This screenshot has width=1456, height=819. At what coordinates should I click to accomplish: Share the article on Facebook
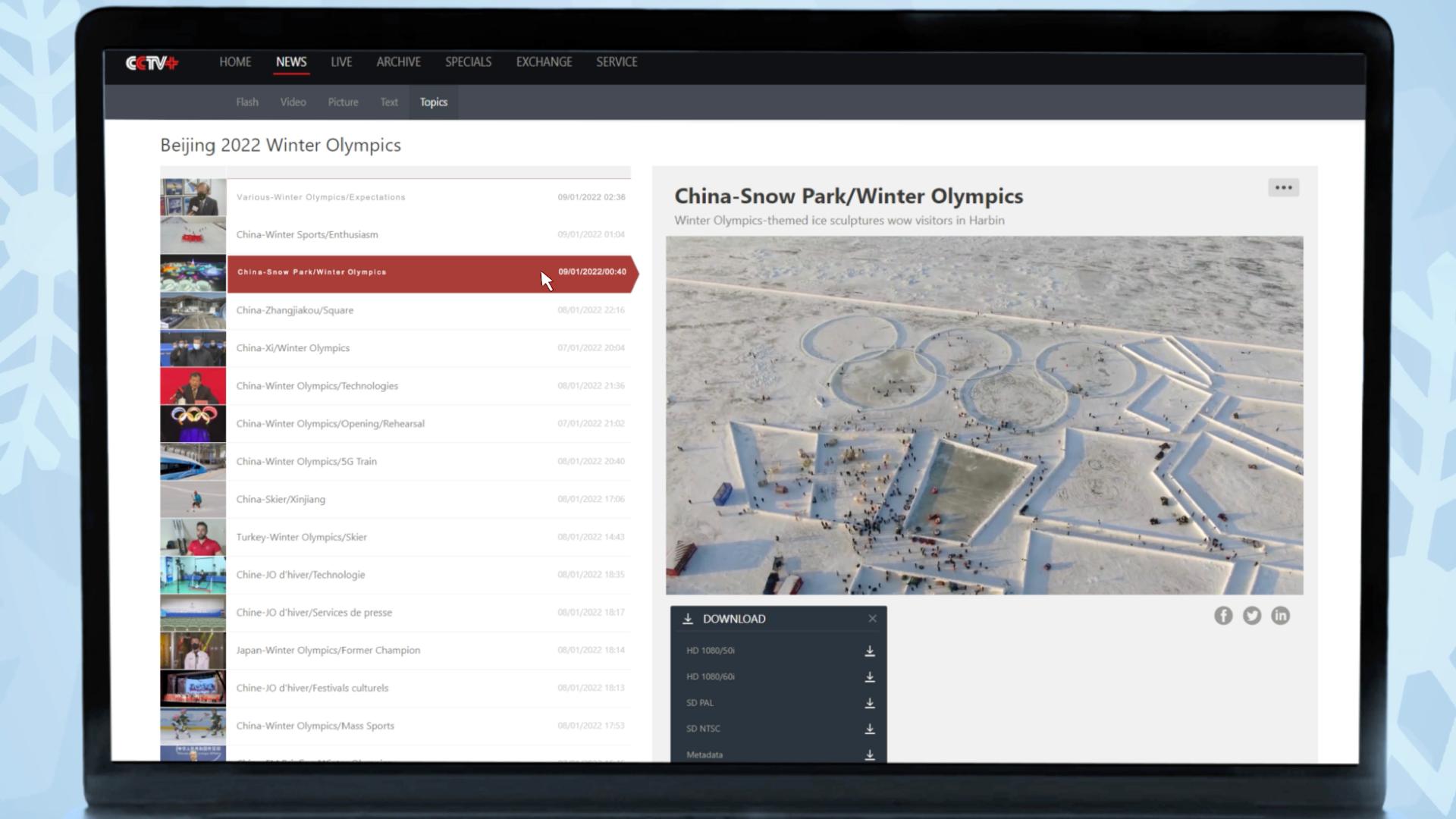(x=1223, y=615)
